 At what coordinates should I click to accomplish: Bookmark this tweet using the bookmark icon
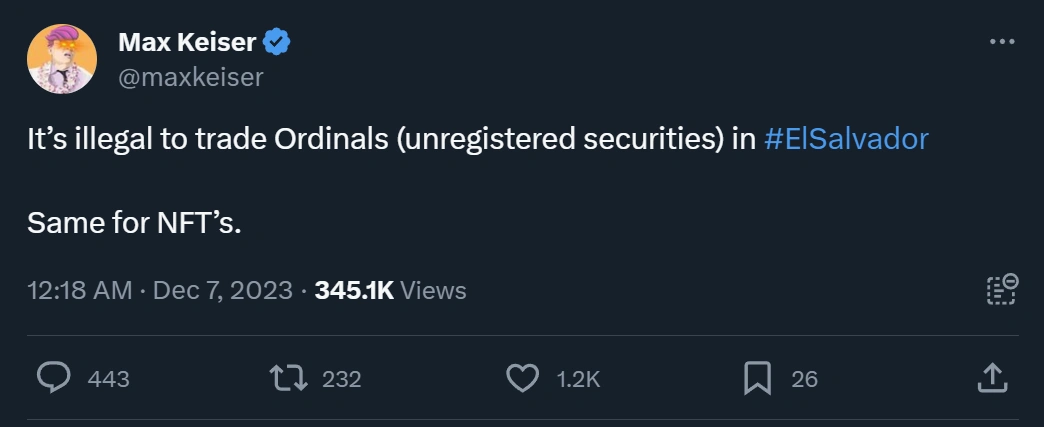[x=757, y=378]
